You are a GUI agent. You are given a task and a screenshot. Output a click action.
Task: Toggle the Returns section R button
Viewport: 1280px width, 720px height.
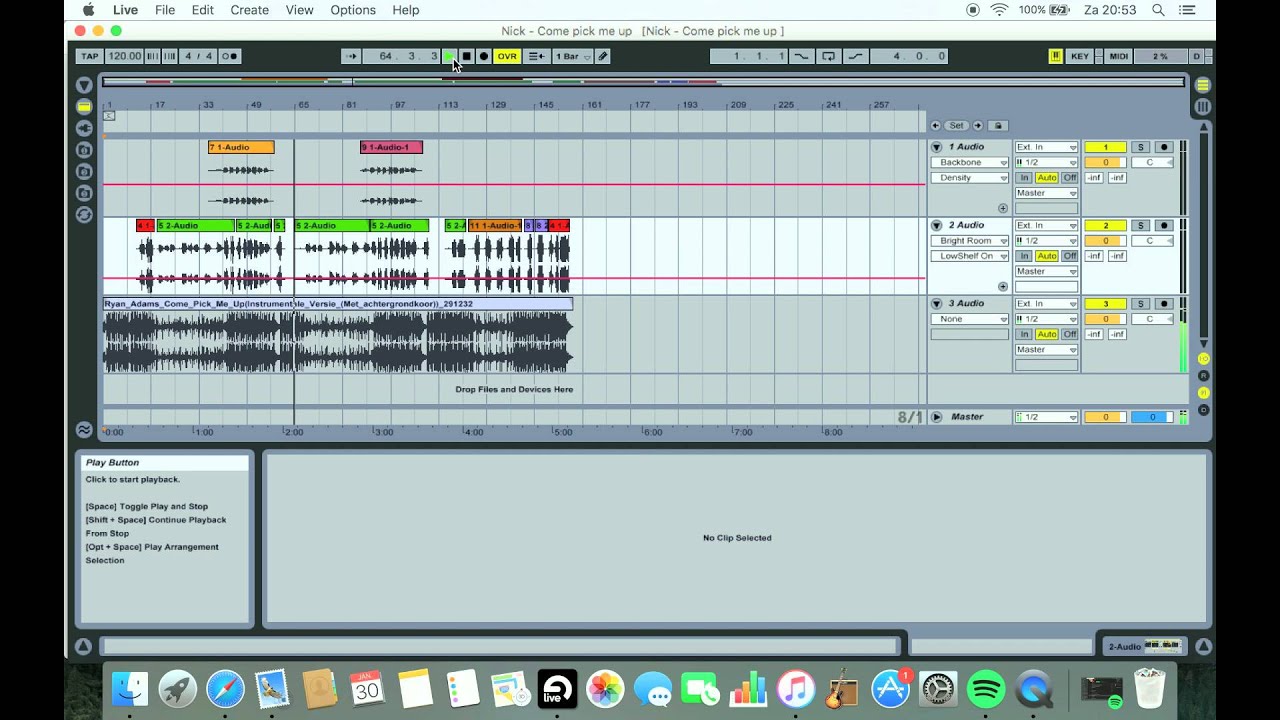coord(1203,376)
